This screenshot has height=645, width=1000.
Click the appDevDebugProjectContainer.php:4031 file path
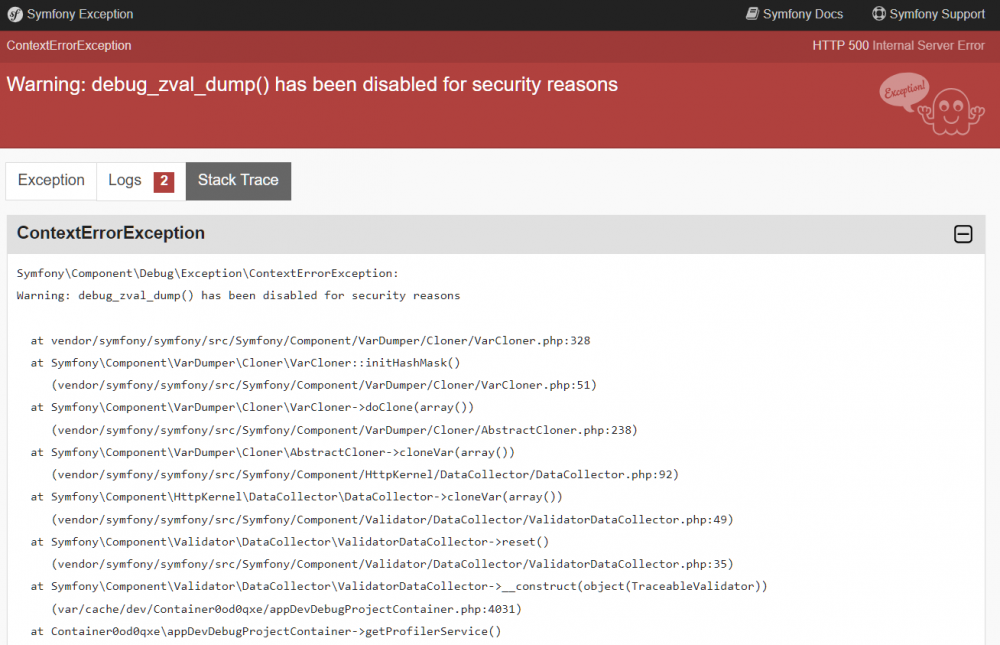point(286,609)
